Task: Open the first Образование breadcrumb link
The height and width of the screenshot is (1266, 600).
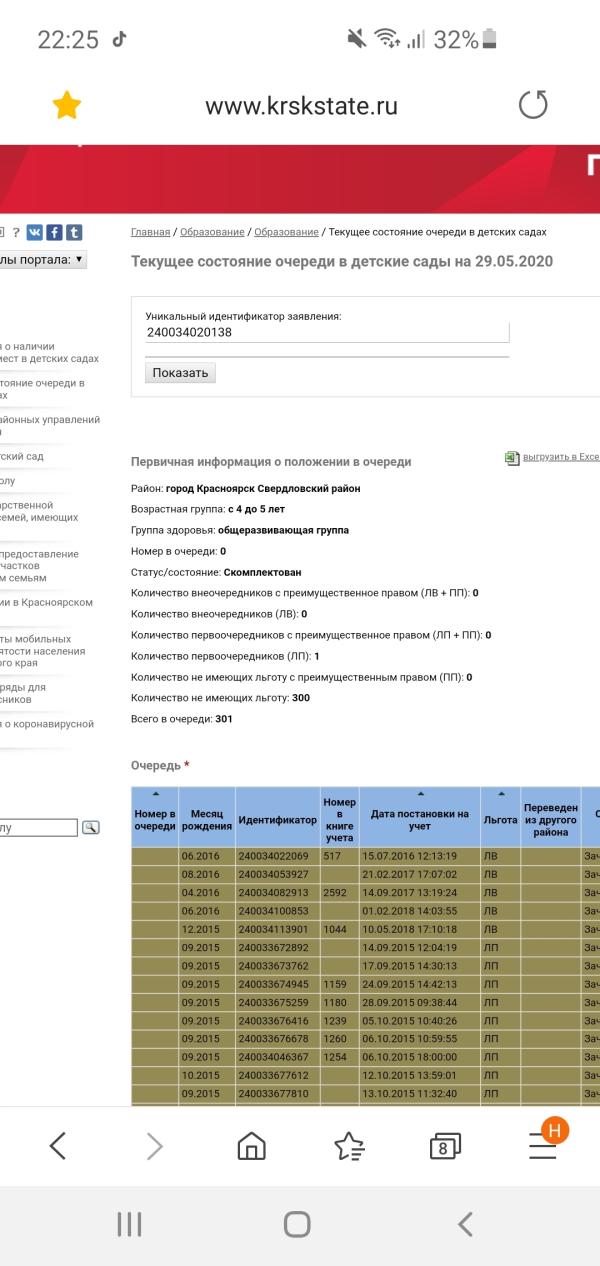Action: click(x=212, y=232)
